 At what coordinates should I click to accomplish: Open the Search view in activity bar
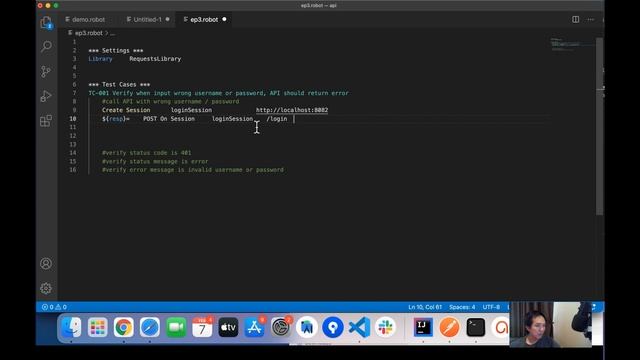[46, 46]
